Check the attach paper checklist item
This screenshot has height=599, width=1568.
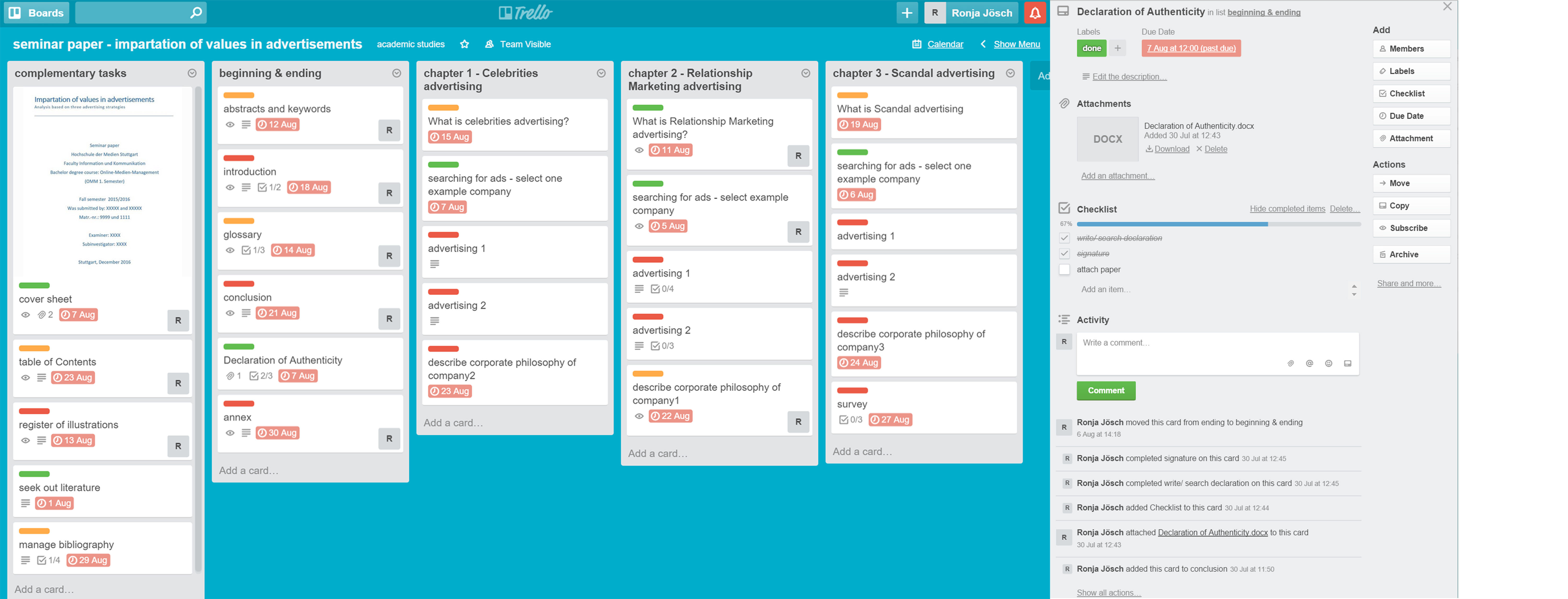click(x=1065, y=270)
